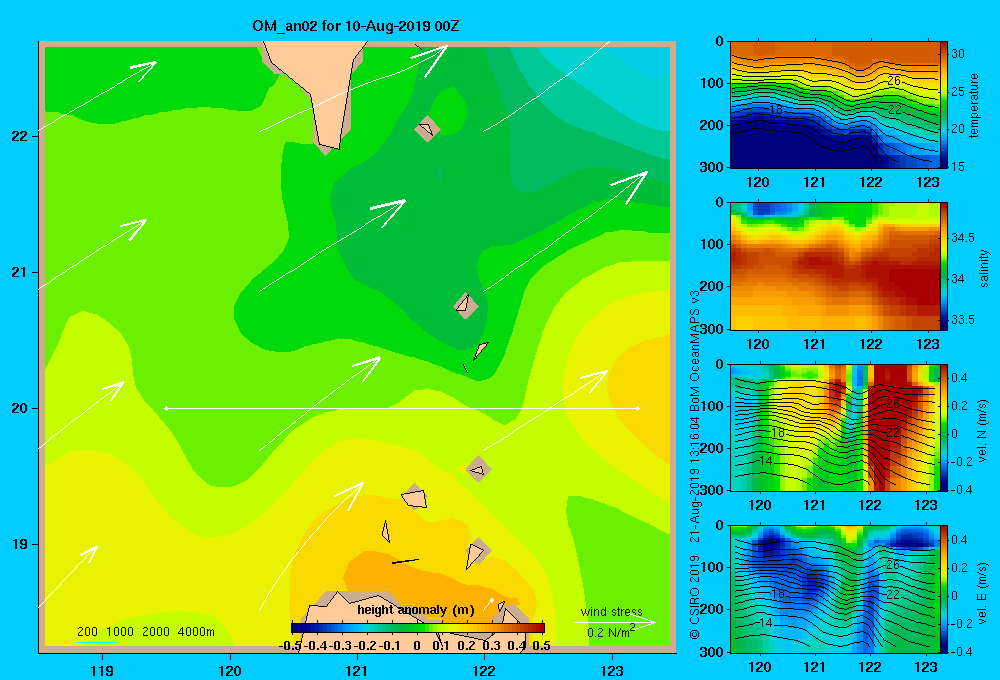Click the 'vel. N (m/s)' label
The image size is (1000, 680).
pyautogui.click(x=983, y=431)
